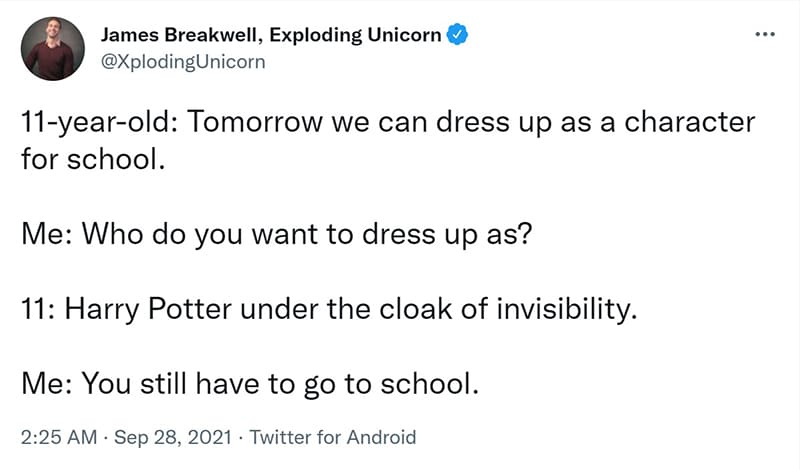The width and height of the screenshot is (800, 470).
Task: Open the @XplodingUnicorn handle link
Action: coord(183,62)
